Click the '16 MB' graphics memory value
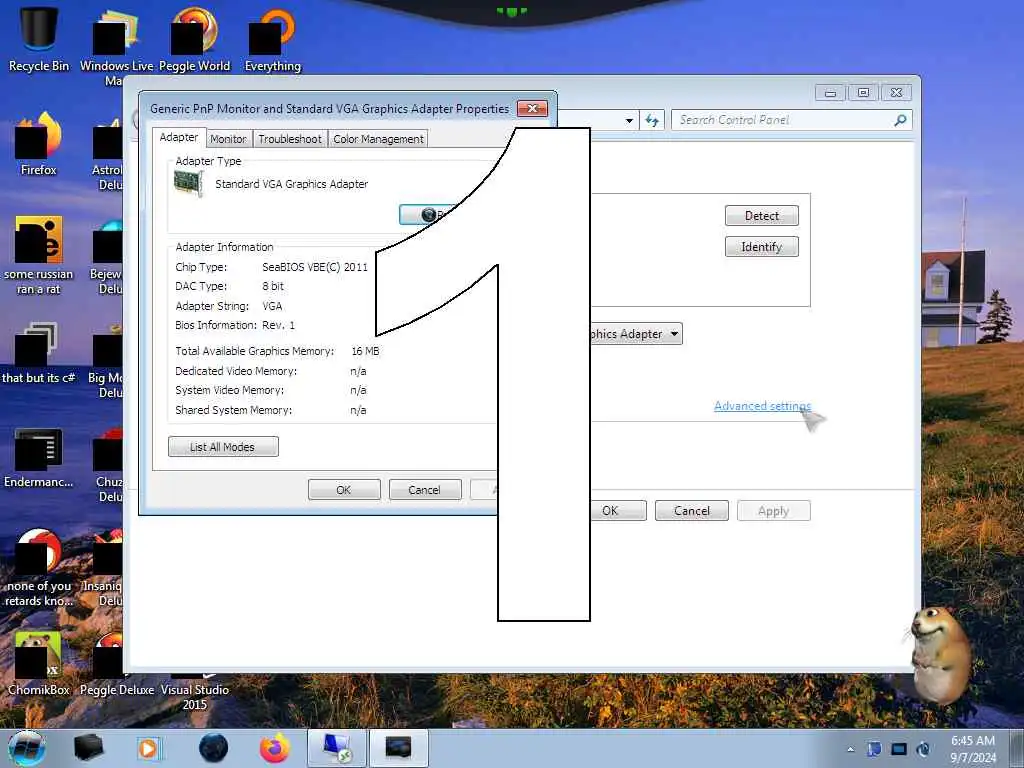 (x=365, y=351)
